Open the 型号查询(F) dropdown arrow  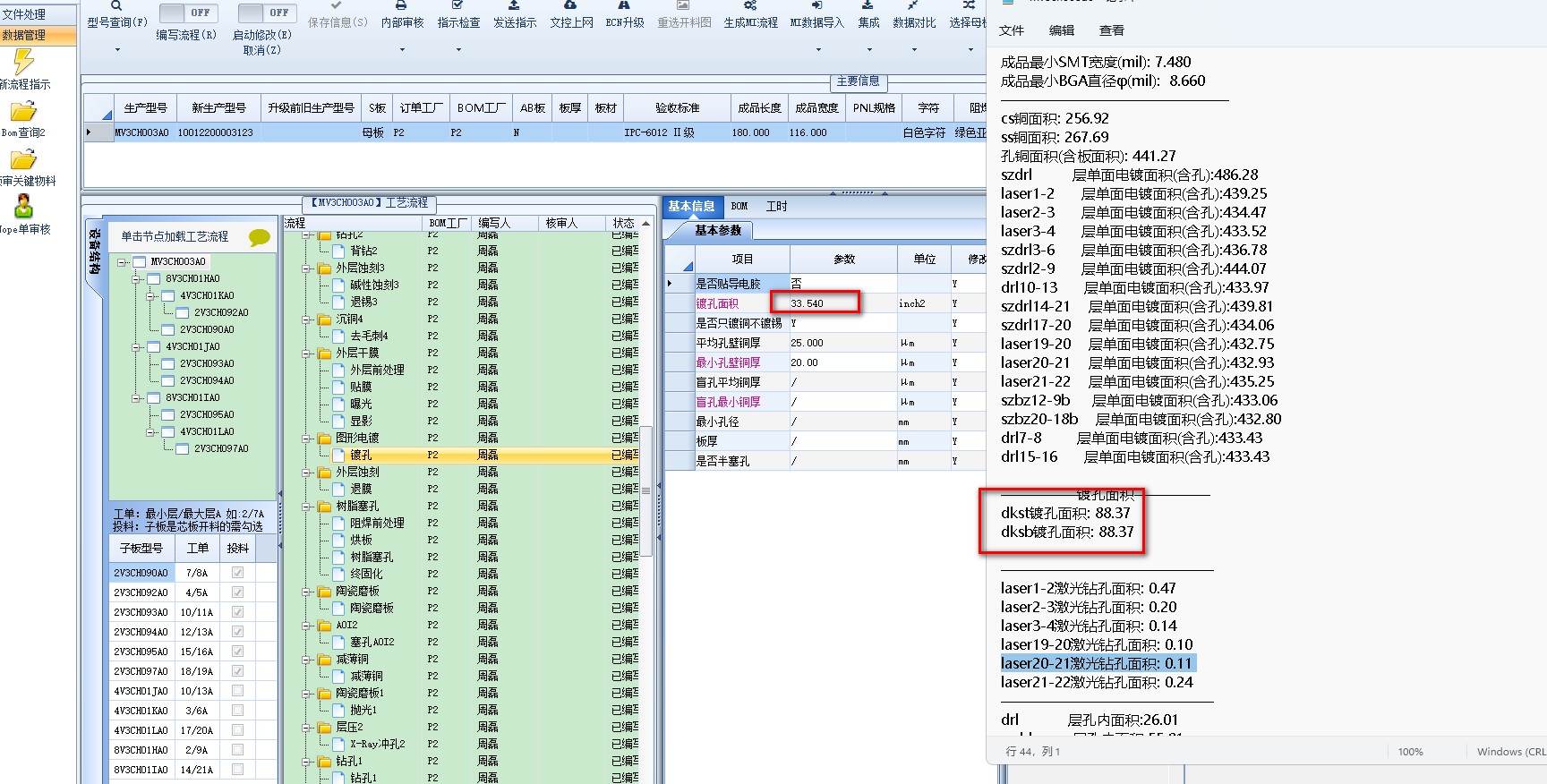(x=117, y=50)
